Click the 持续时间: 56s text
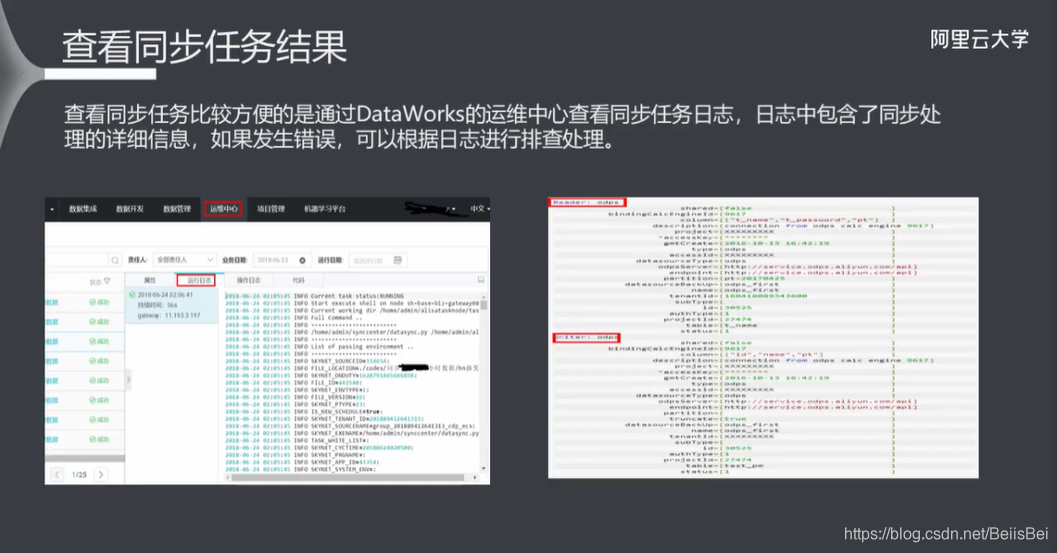1058x553 pixels. [x=157, y=305]
